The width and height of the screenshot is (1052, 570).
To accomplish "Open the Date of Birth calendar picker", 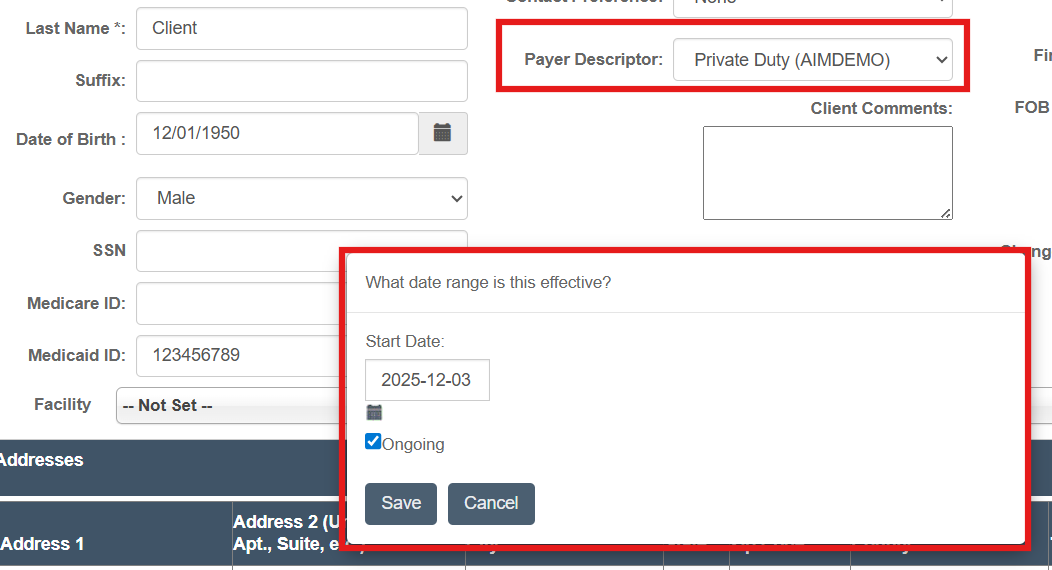I will [x=442, y=133].
